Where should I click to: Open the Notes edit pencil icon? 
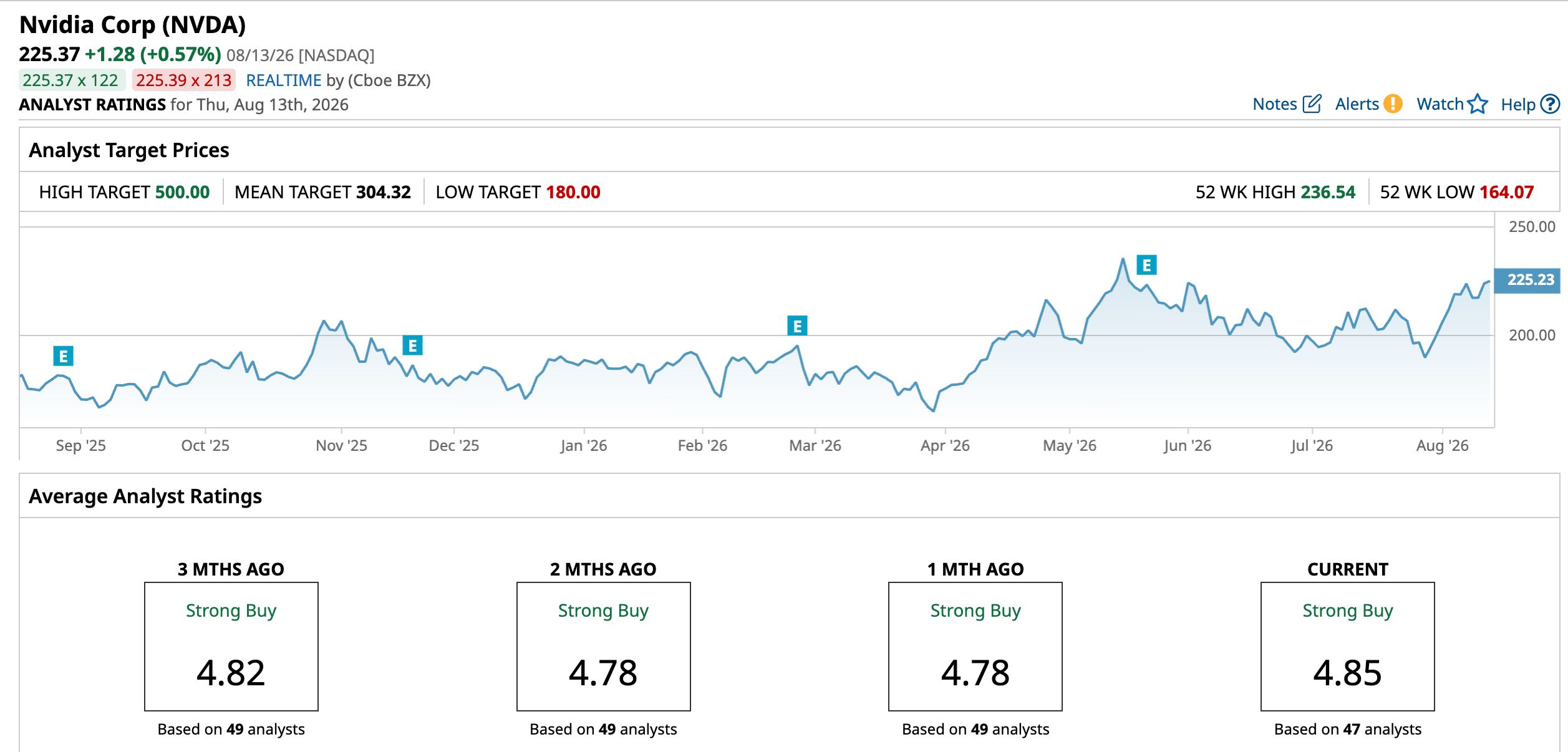[1312, 104]
